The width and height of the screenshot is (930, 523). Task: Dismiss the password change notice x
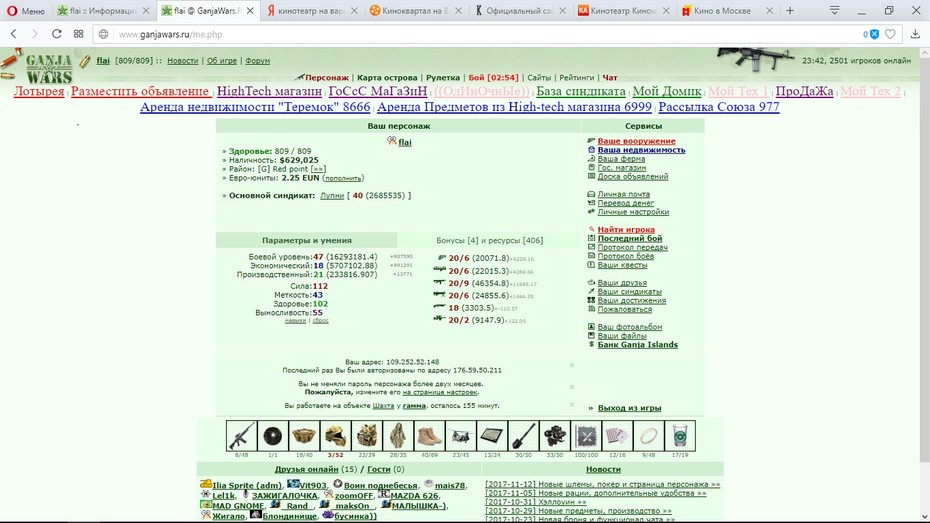click(572, 387)
